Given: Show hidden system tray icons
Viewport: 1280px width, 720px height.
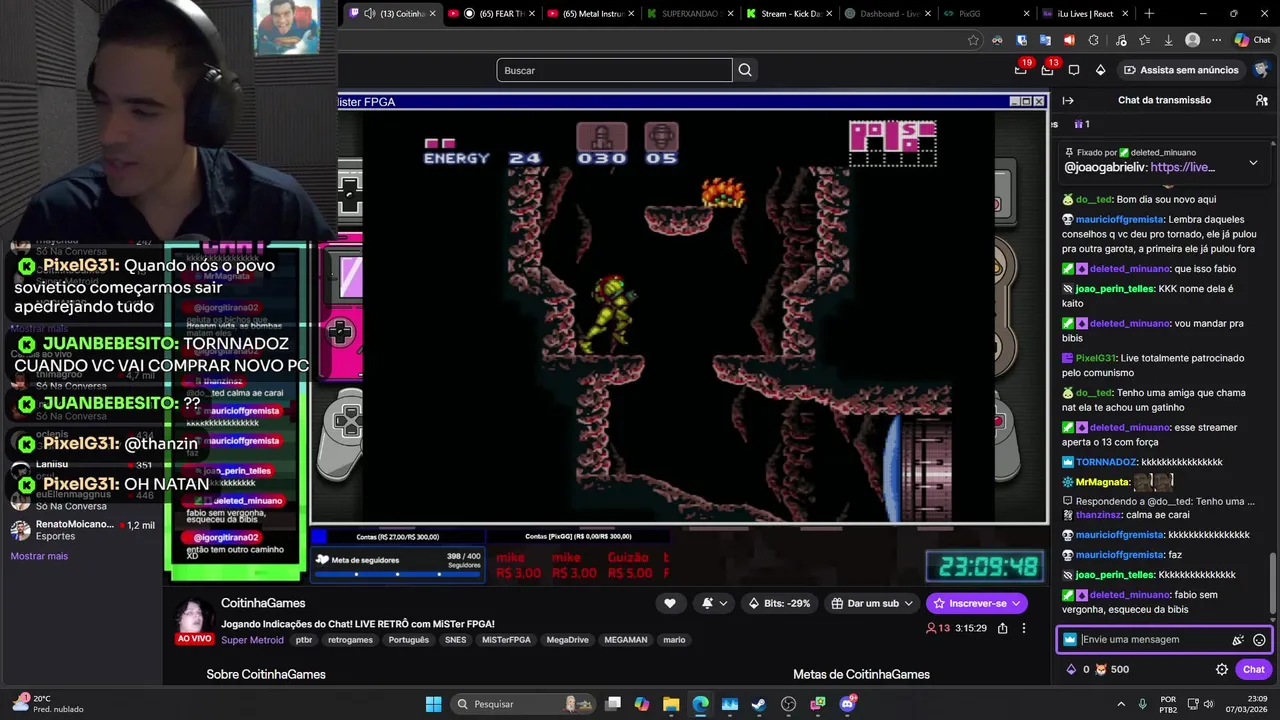Looking at the screenshot, I should tap(1120, 704).
